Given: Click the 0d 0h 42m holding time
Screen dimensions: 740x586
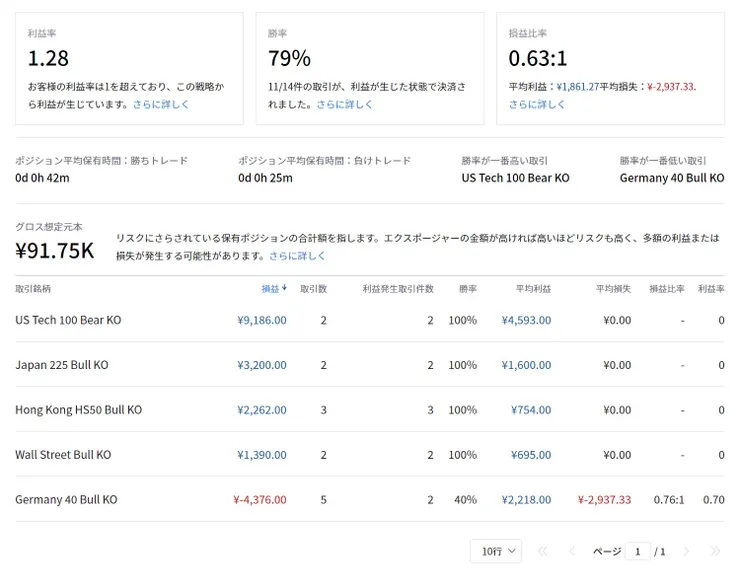Looking at the screenshot, I should [x=42, y=178].
